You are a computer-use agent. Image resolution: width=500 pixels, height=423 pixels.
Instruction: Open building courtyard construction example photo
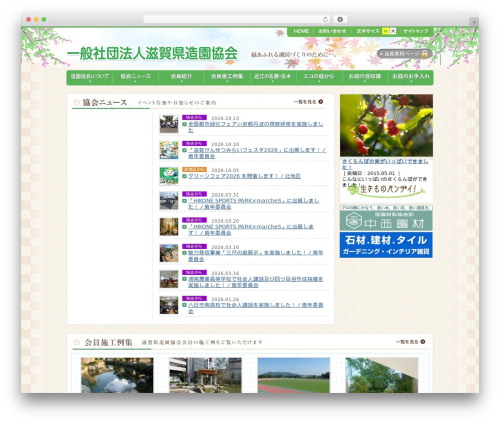tap(205, 375)
